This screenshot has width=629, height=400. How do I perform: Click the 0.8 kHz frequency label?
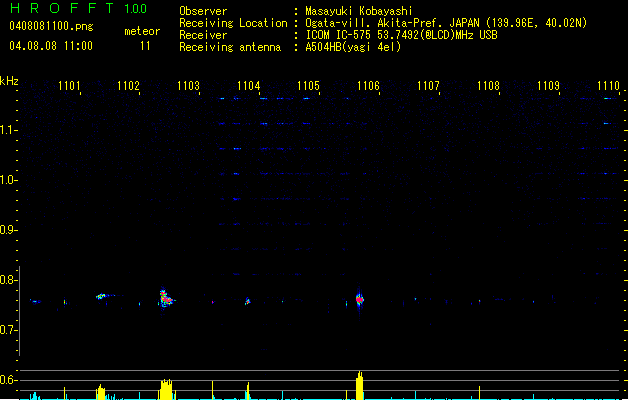click(x=8, y=280)
